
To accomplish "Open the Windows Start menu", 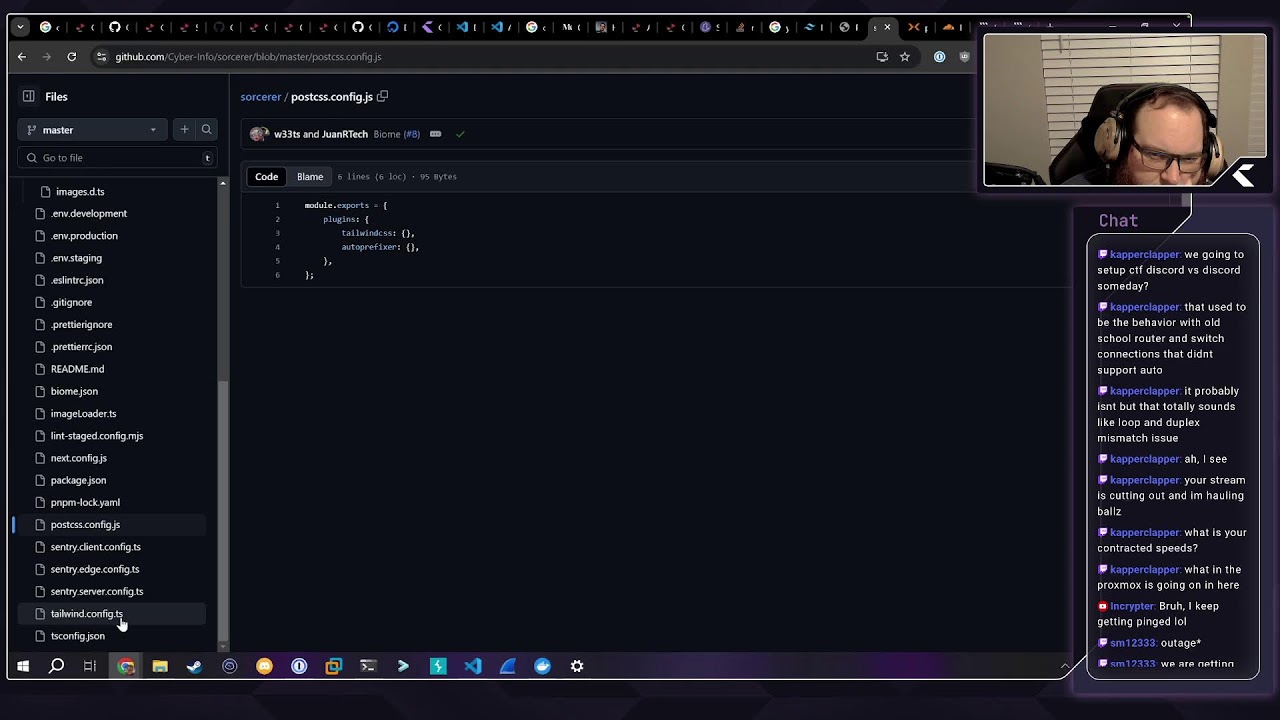I will [23, 666].
